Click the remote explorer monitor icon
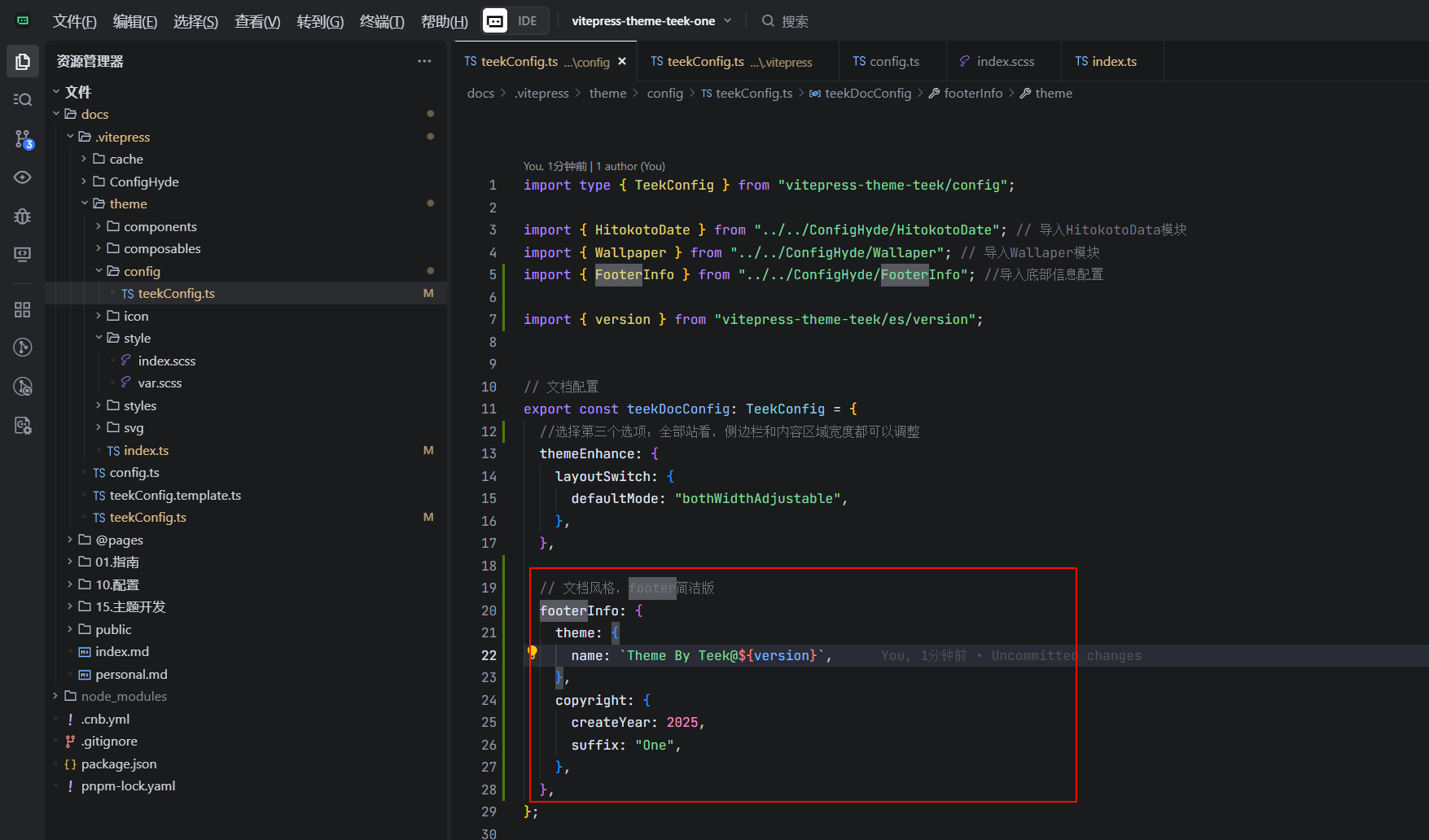Screen dimensions: 1429x840 click(x=23, y=254)
